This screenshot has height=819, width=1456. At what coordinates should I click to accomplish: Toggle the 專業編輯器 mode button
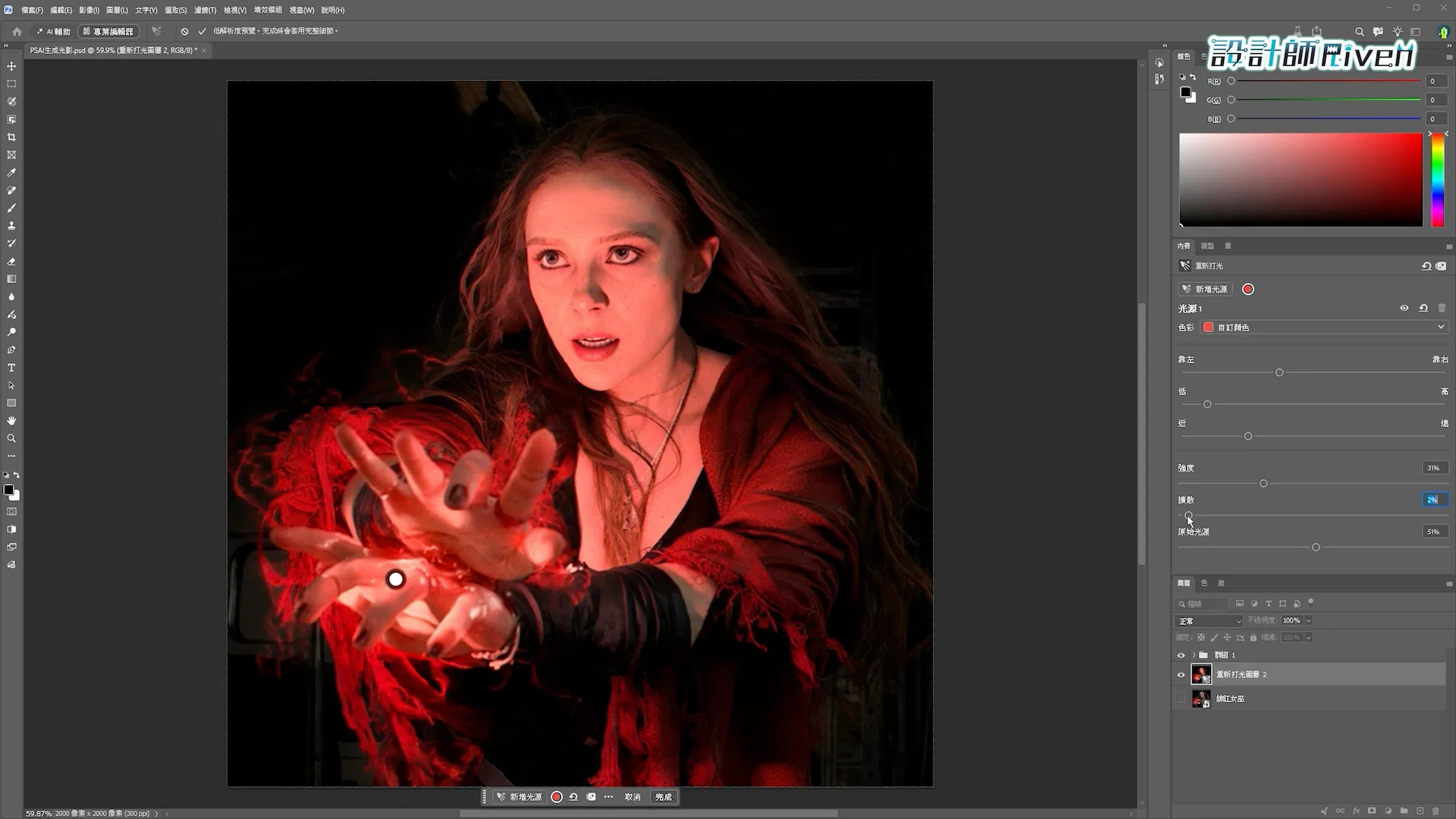pos(108,31)
